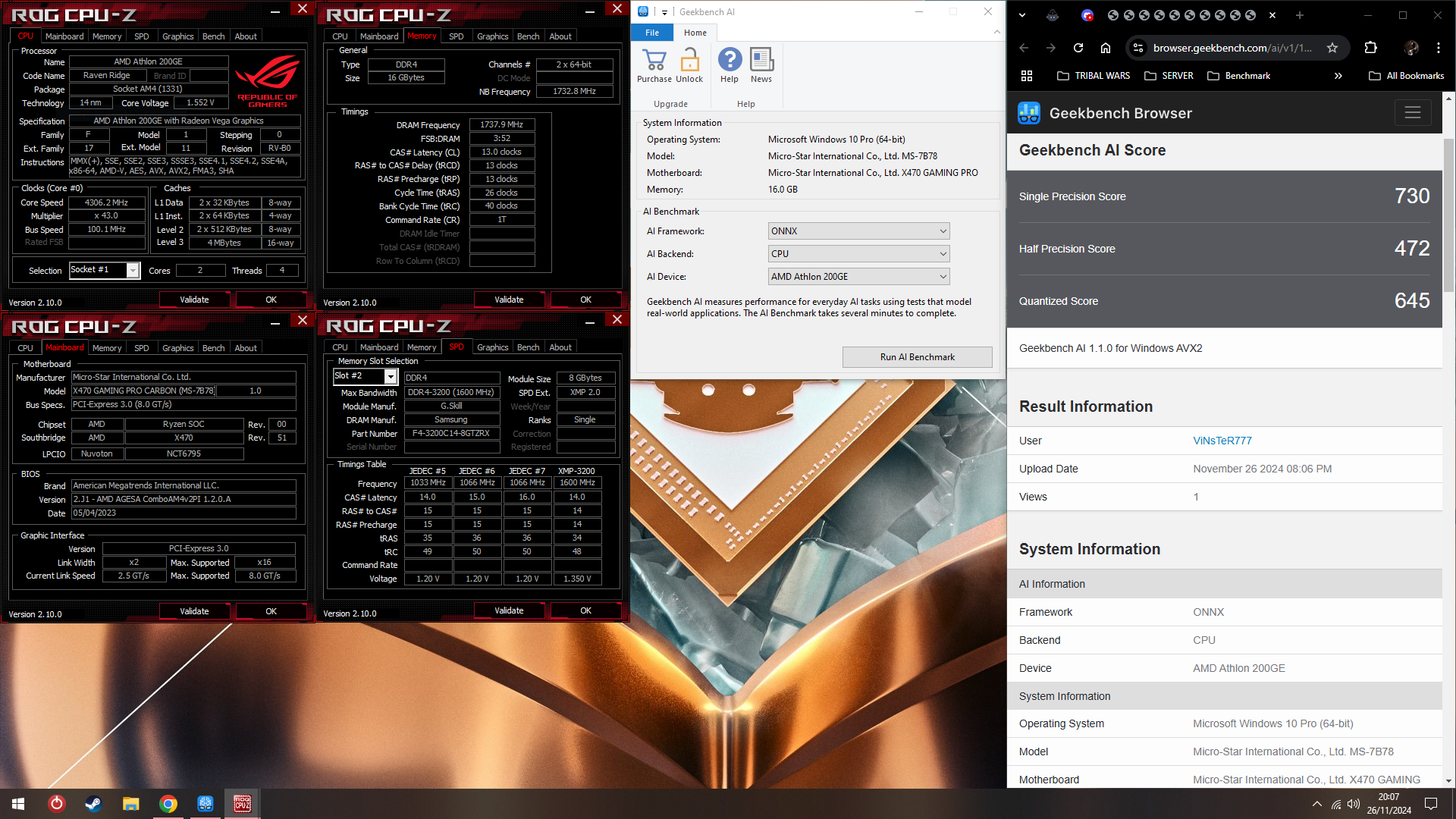Click Run AI Benchmark button

click(917, 357)
